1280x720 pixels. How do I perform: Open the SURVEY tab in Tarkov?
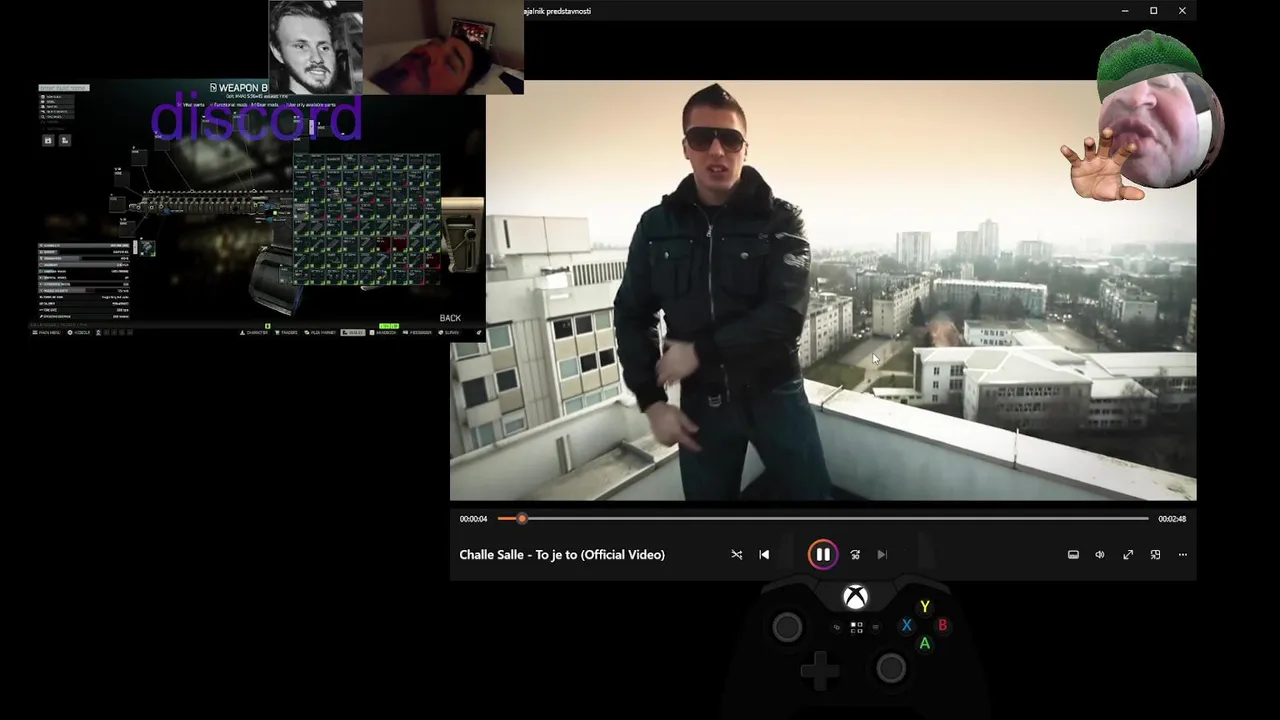(448, 333)
